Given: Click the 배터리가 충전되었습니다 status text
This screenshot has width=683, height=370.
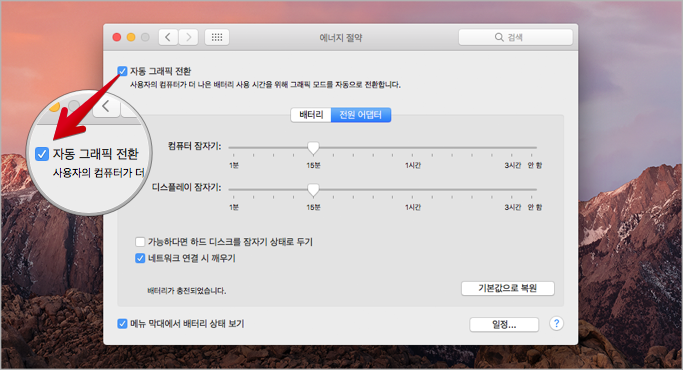Looking at the screenshot, I should (x=186, y=291).
